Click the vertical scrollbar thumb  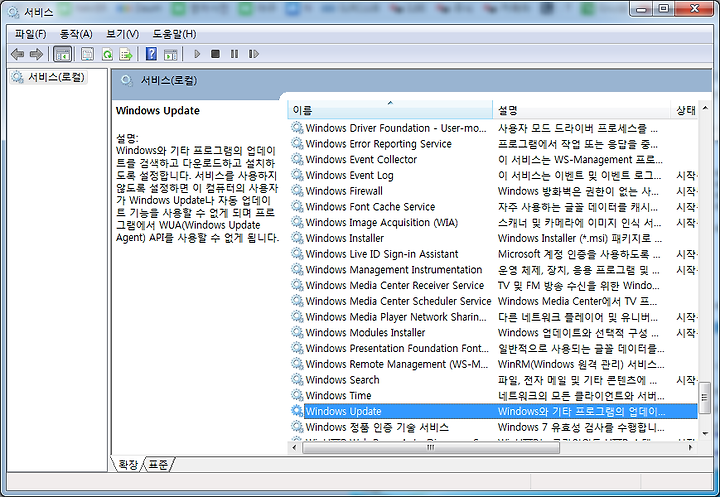(x=705, y=397)
